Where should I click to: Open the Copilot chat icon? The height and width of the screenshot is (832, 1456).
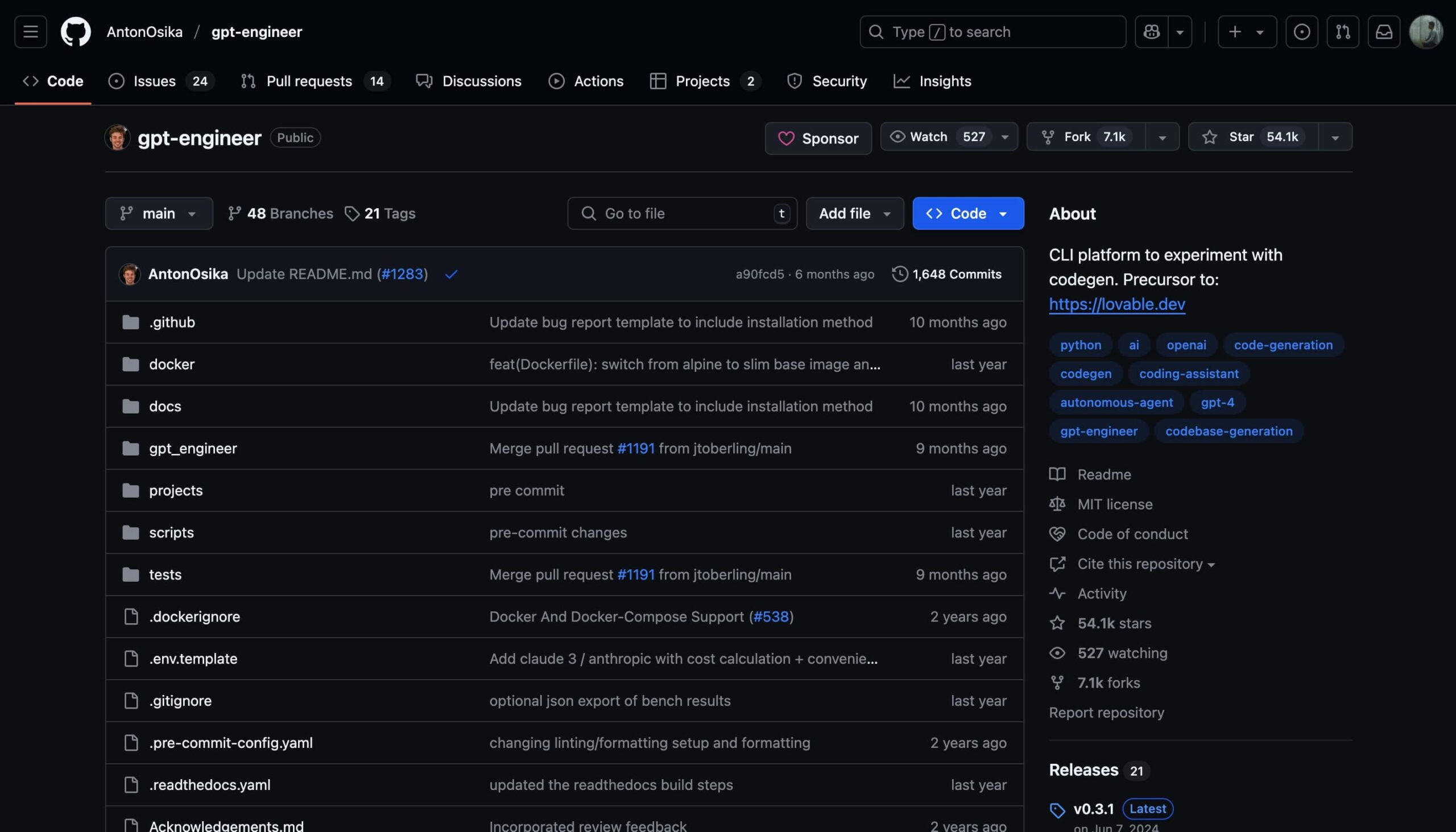click(1151, 32)
